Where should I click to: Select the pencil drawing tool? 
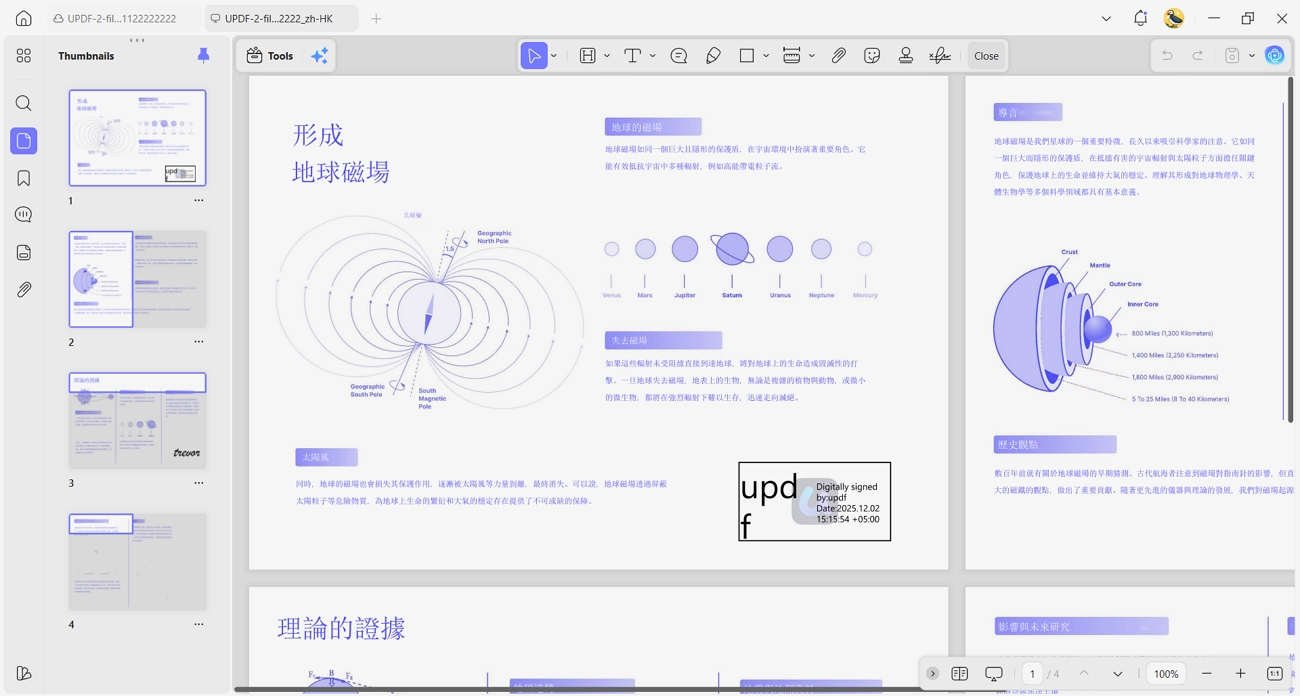[x=713, y=56]
